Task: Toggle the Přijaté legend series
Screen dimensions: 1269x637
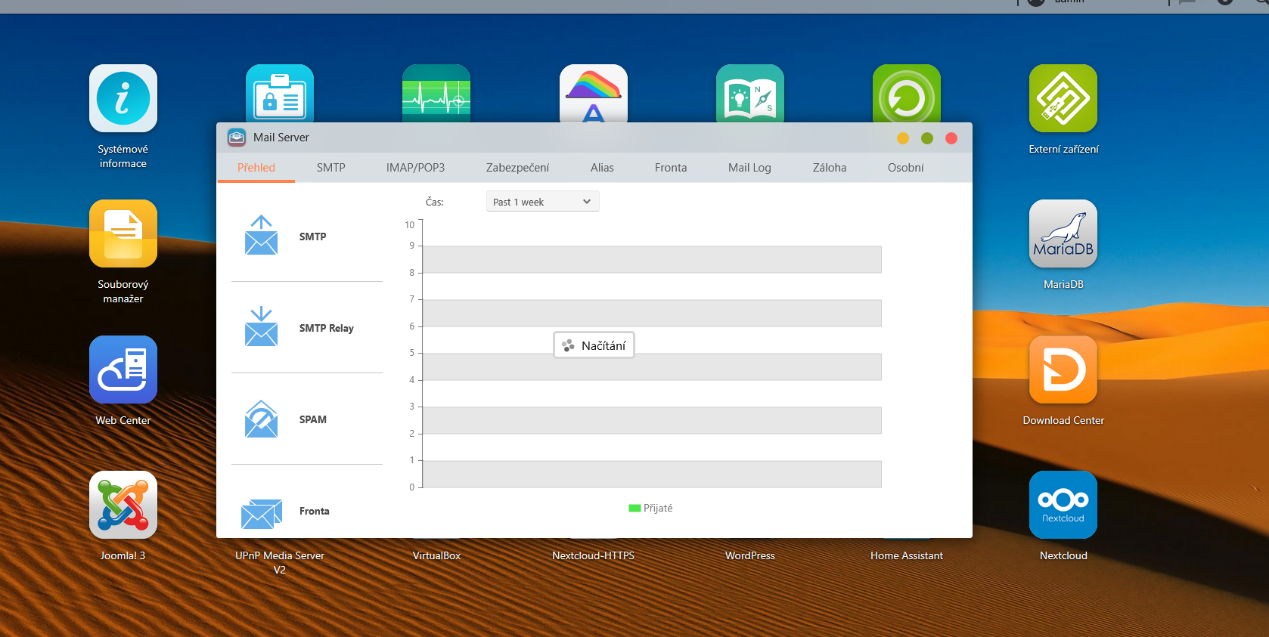Action: [x=651, y=508]
